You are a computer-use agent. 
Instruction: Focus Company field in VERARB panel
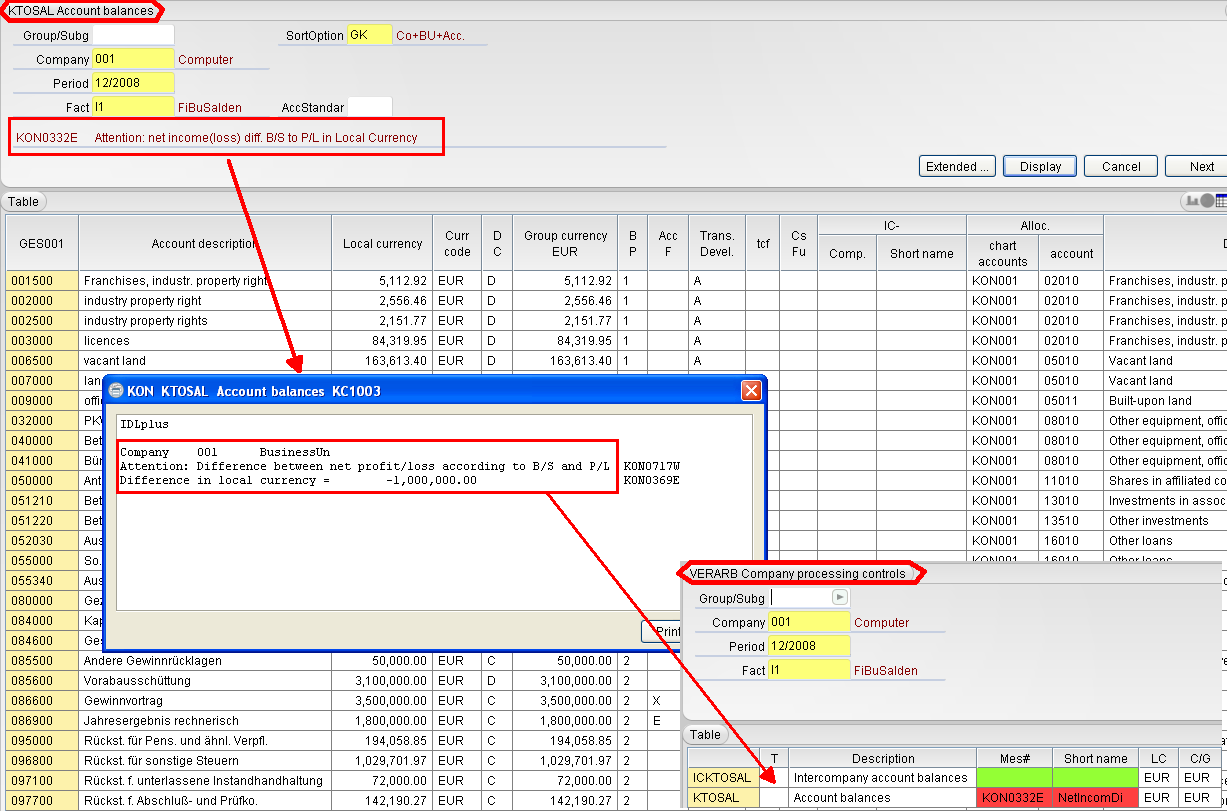809,622
